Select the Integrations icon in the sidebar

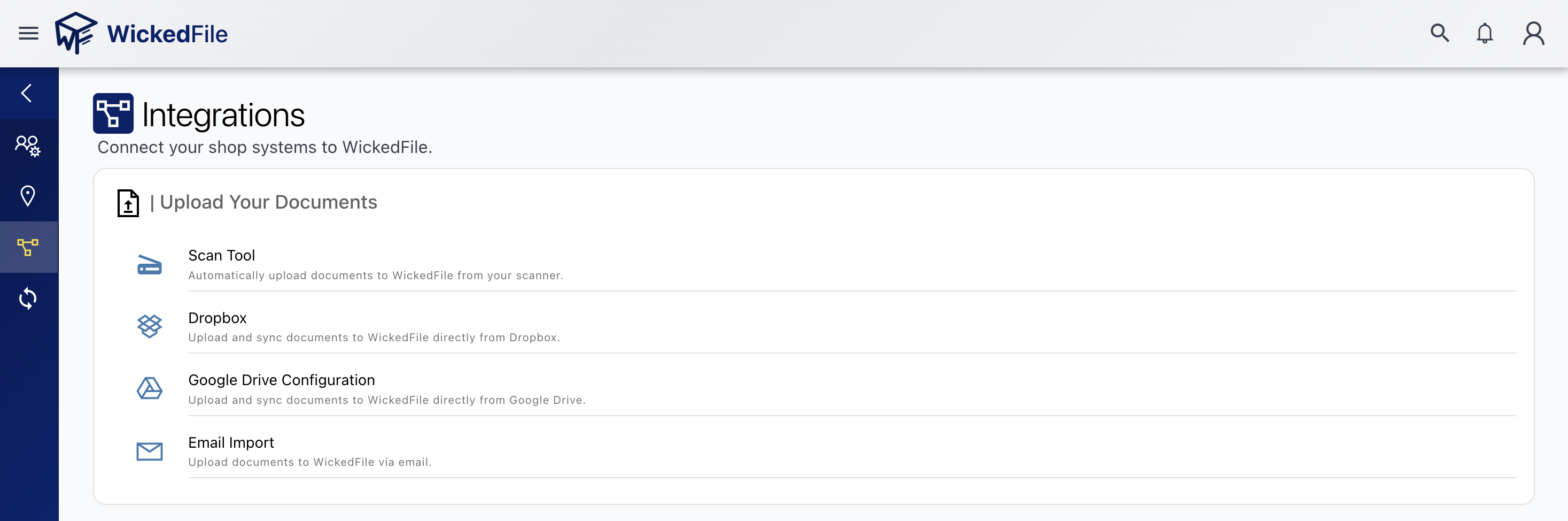click(x=28, y=247)
